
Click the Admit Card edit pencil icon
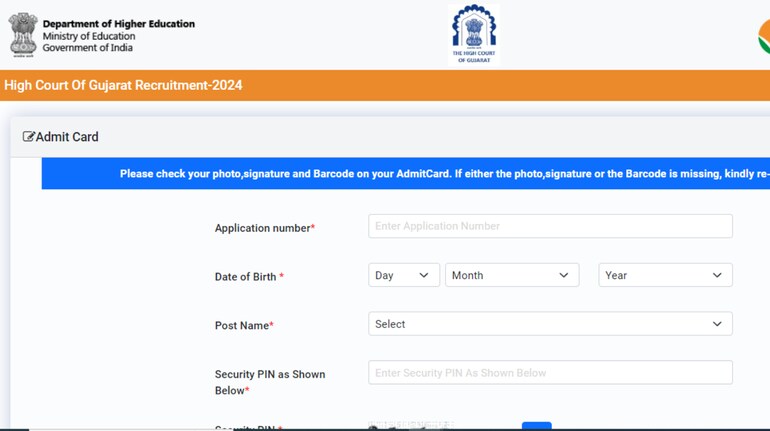29,137
